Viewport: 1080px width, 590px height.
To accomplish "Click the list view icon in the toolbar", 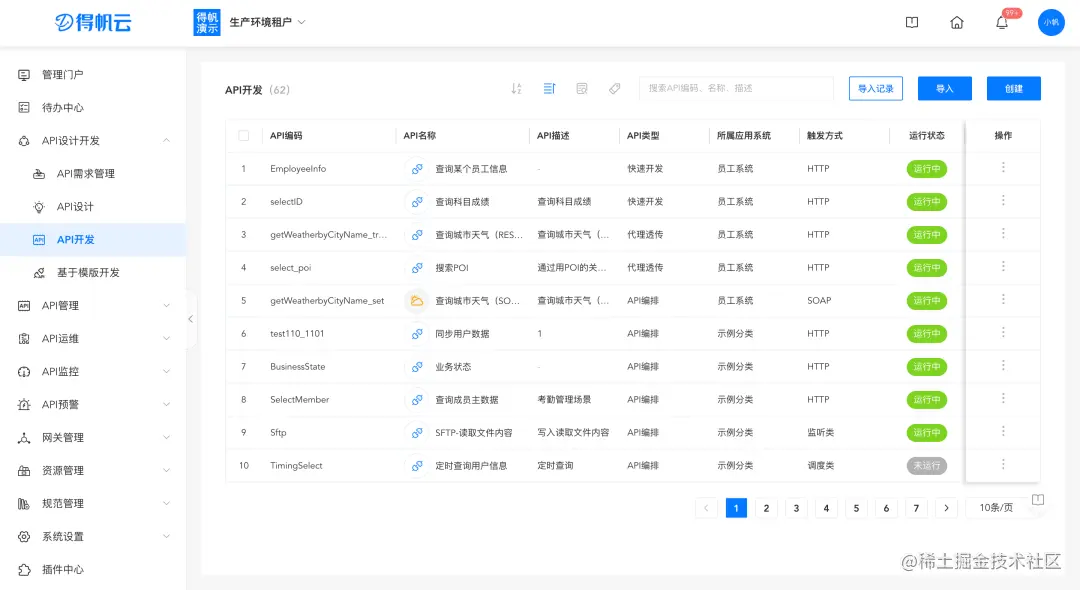I will [549, 88].
